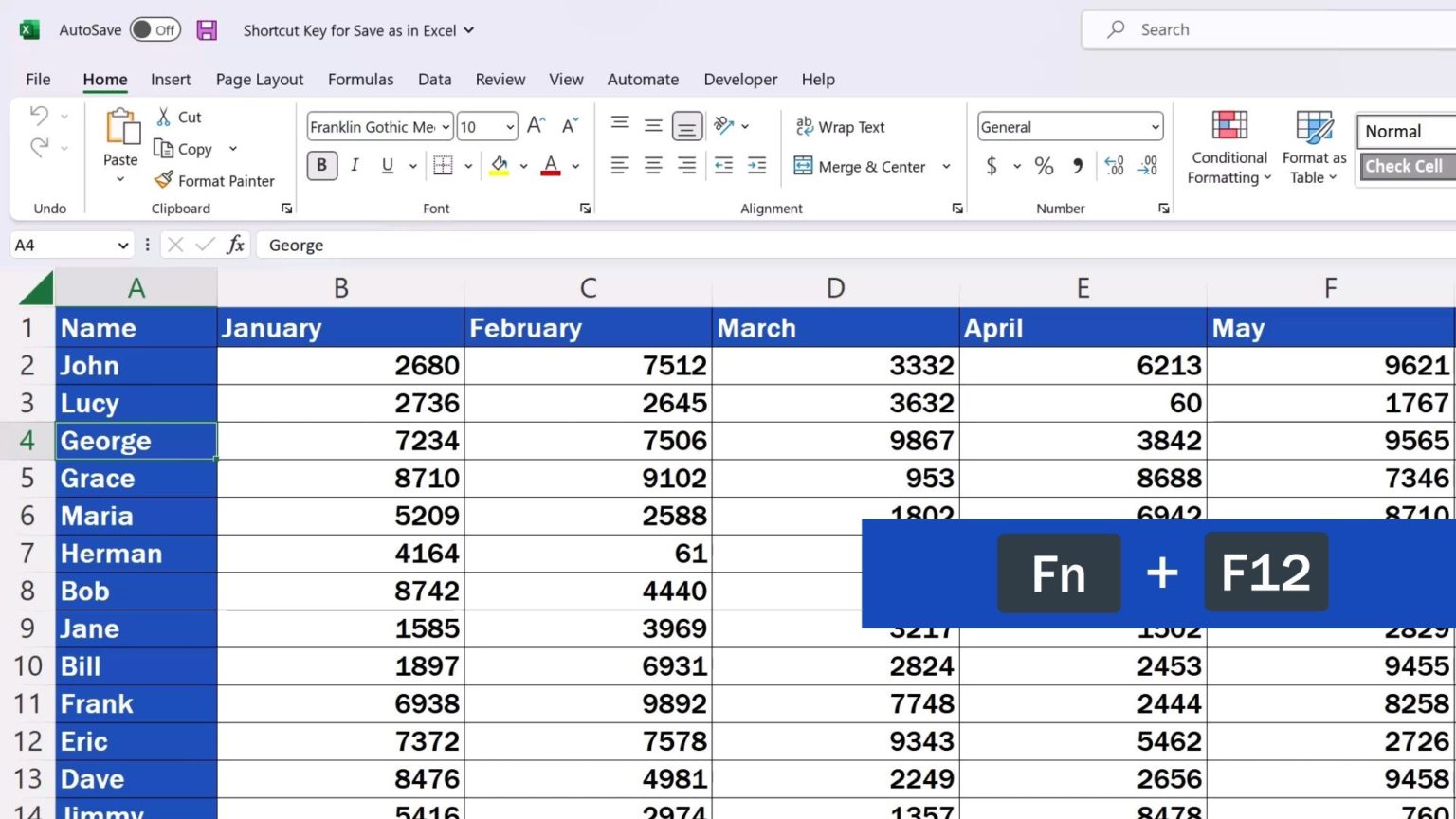The image size is (1456, 819).
Task: Toggle Italic formatting
Action: (x=355, y=165)
